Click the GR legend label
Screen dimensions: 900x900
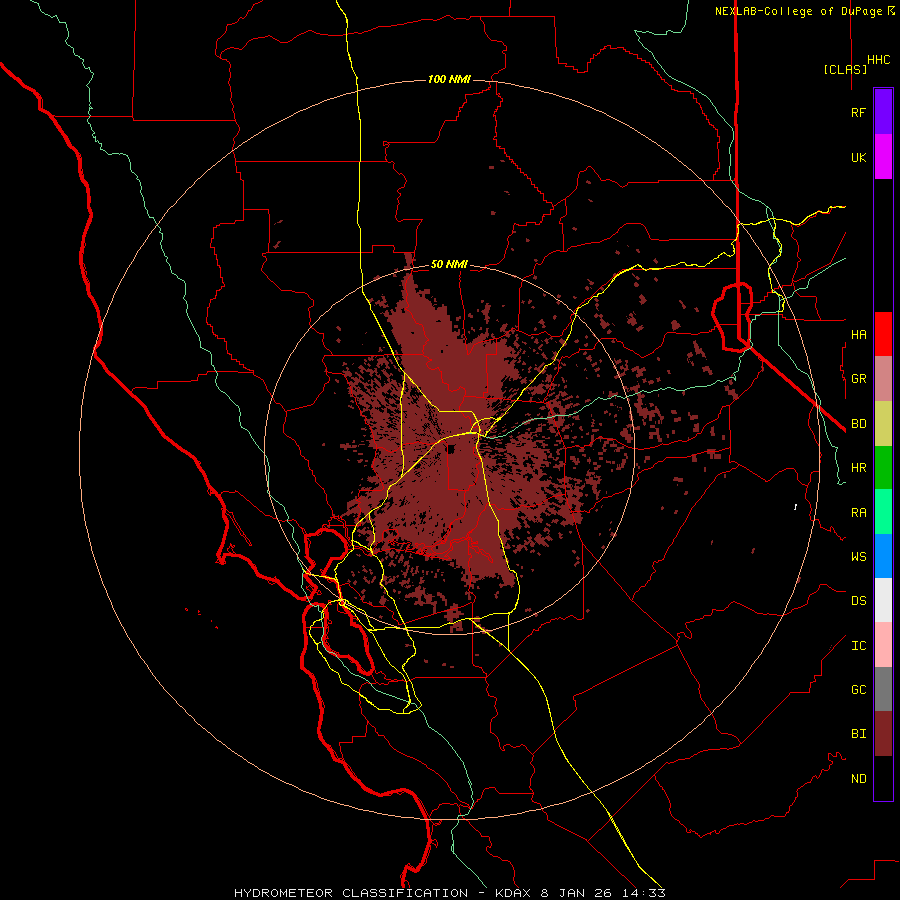coord(858,379)
